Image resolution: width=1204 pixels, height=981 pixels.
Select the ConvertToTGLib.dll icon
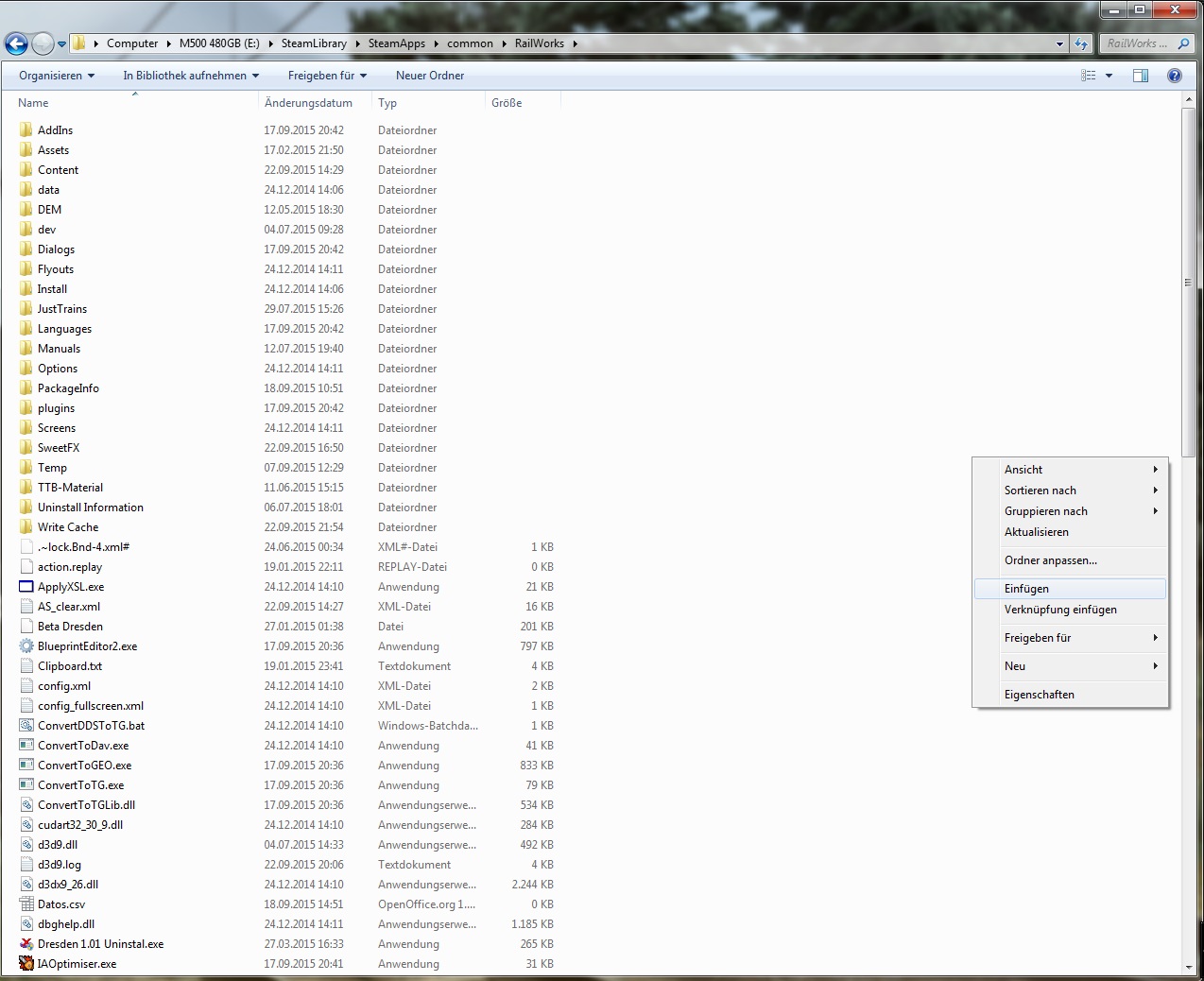(x=26, y=805)
